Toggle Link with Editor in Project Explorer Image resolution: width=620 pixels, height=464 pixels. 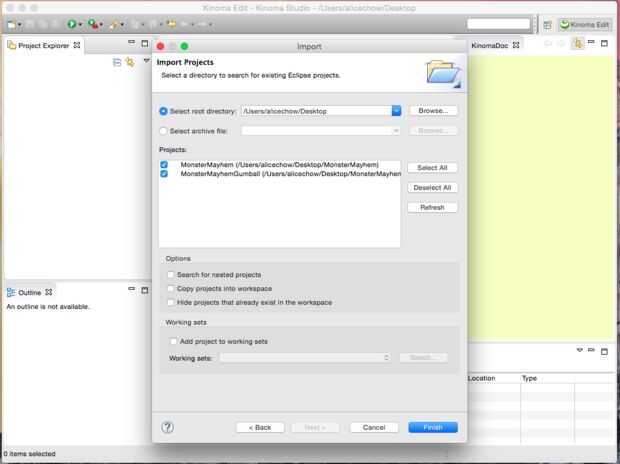[130, 62]
